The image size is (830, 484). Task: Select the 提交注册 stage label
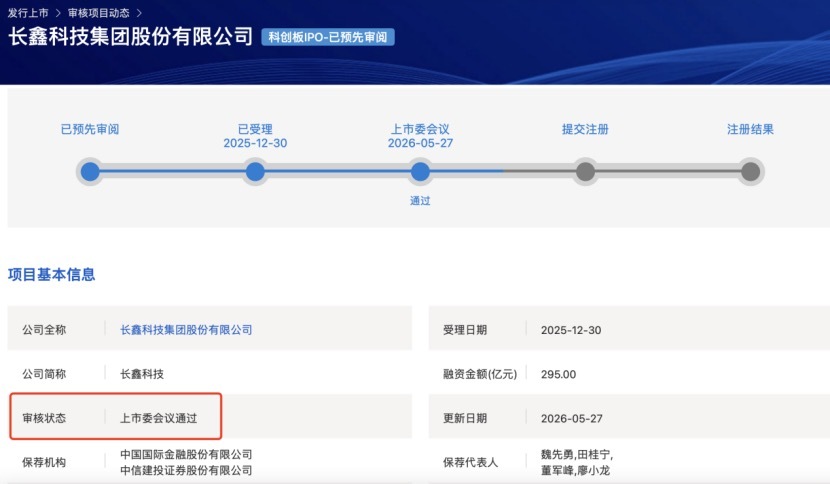585,129
